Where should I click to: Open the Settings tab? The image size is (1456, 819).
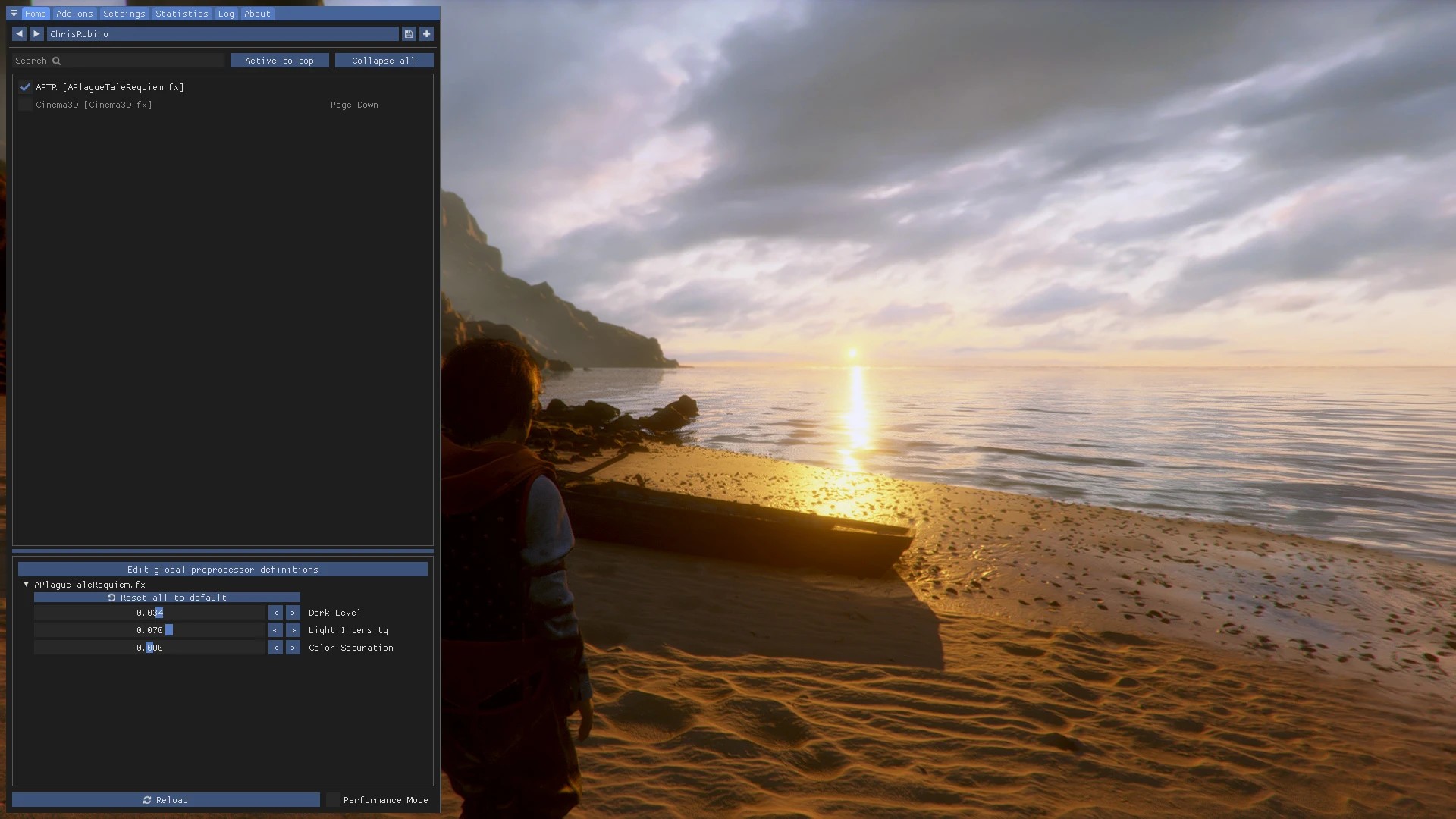(x=124, y=14)
